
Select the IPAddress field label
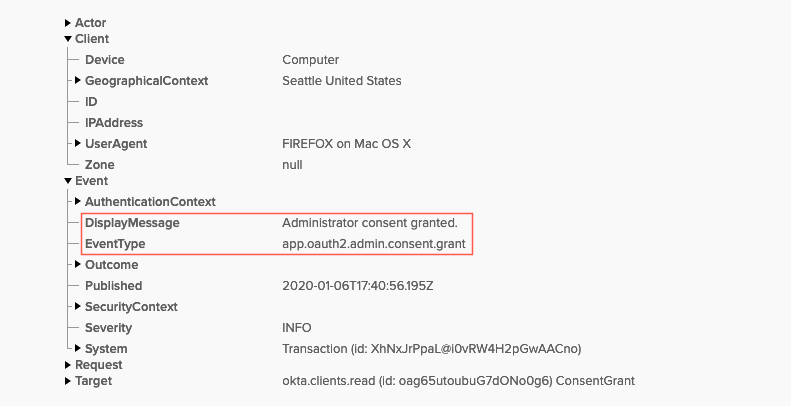114,123
